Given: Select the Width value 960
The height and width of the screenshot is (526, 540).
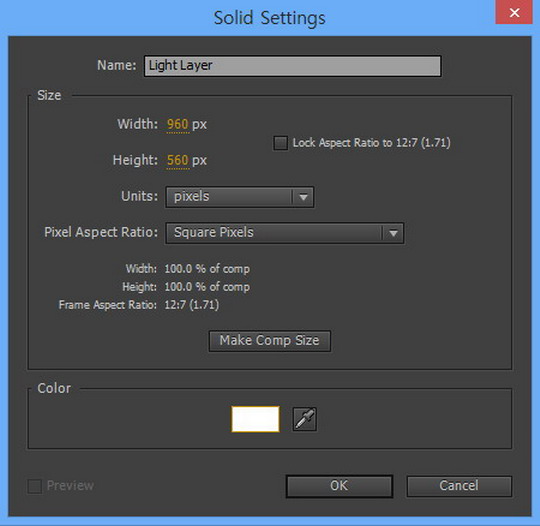Looking at the screenshot, I should [x=177, y=124].
